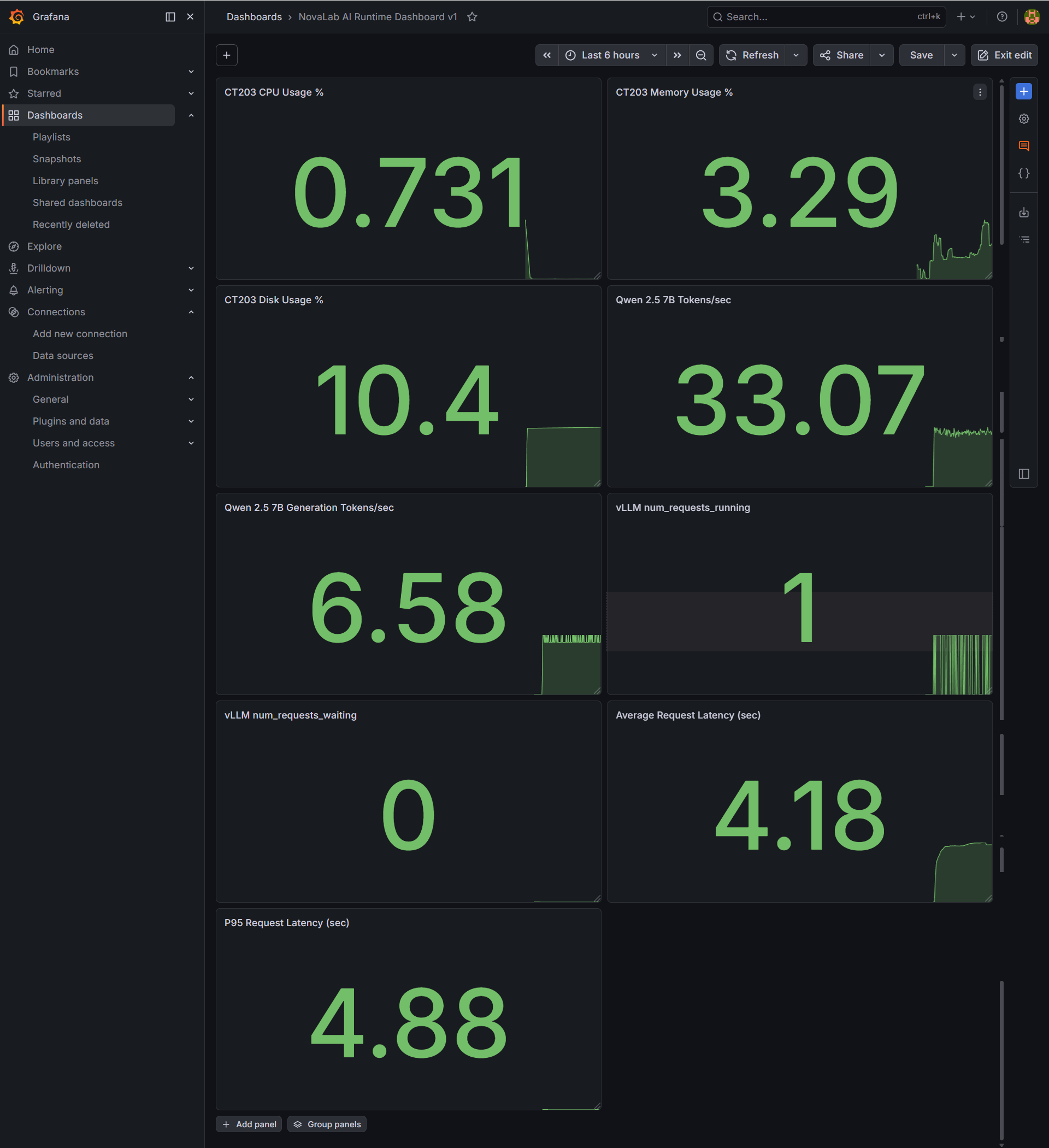Close the navigation menu with the X
Viewport: 1049px width, 1148px height.
tap(190, 16)
